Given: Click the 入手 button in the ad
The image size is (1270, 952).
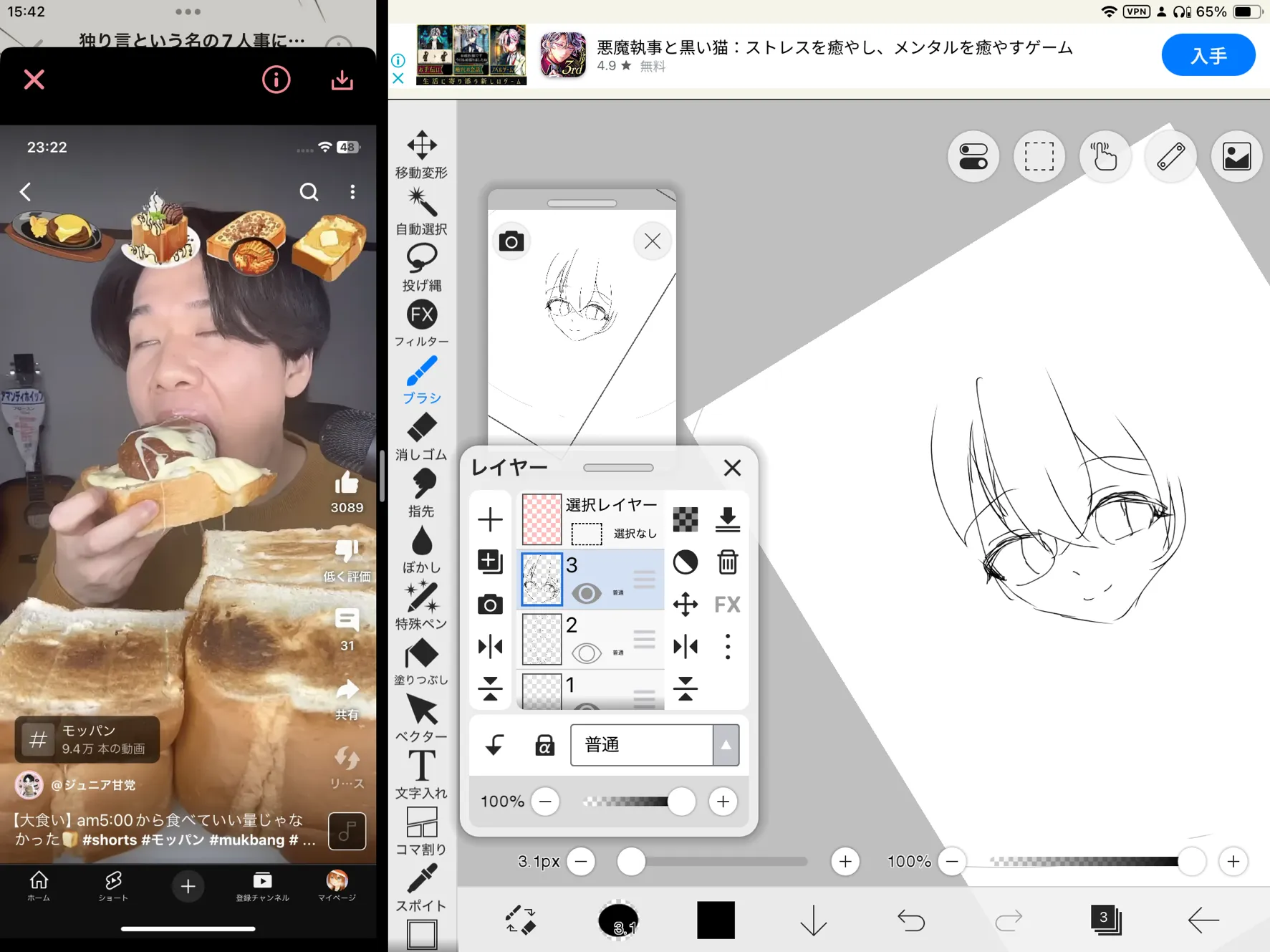Looking at the screenshot, I should tap(1208, 55).
